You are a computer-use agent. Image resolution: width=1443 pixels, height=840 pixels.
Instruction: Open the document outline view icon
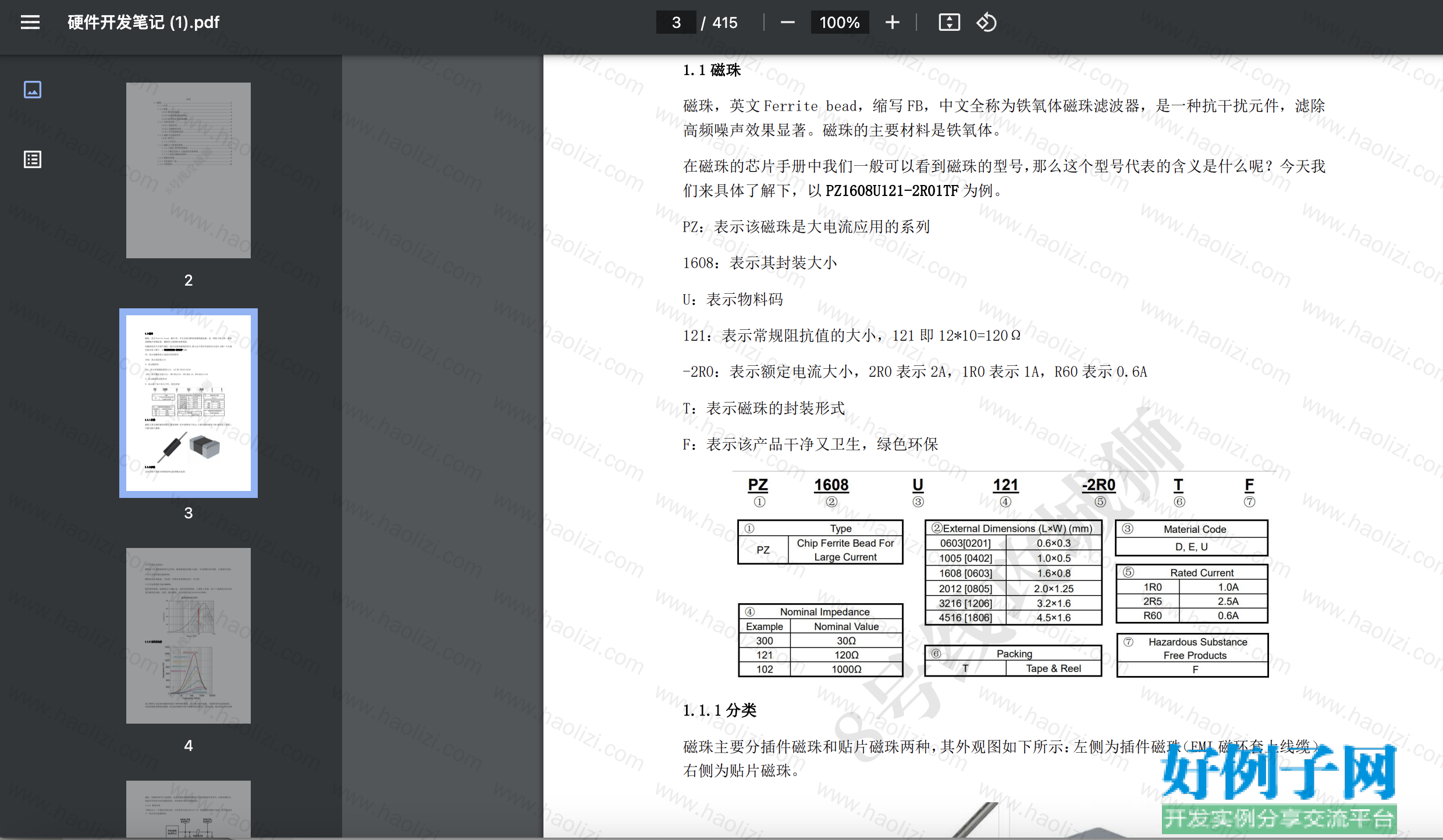pos(33,159)
